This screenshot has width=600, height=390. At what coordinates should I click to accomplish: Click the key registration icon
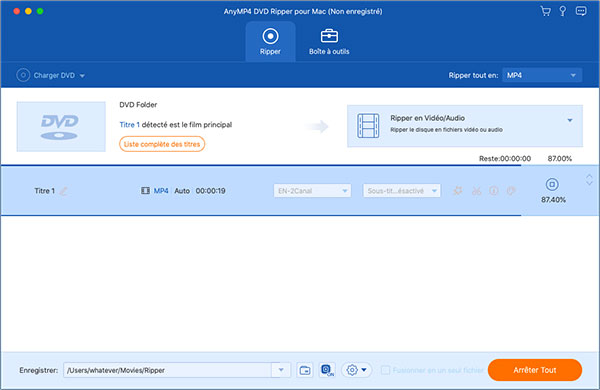coord(562,11)
